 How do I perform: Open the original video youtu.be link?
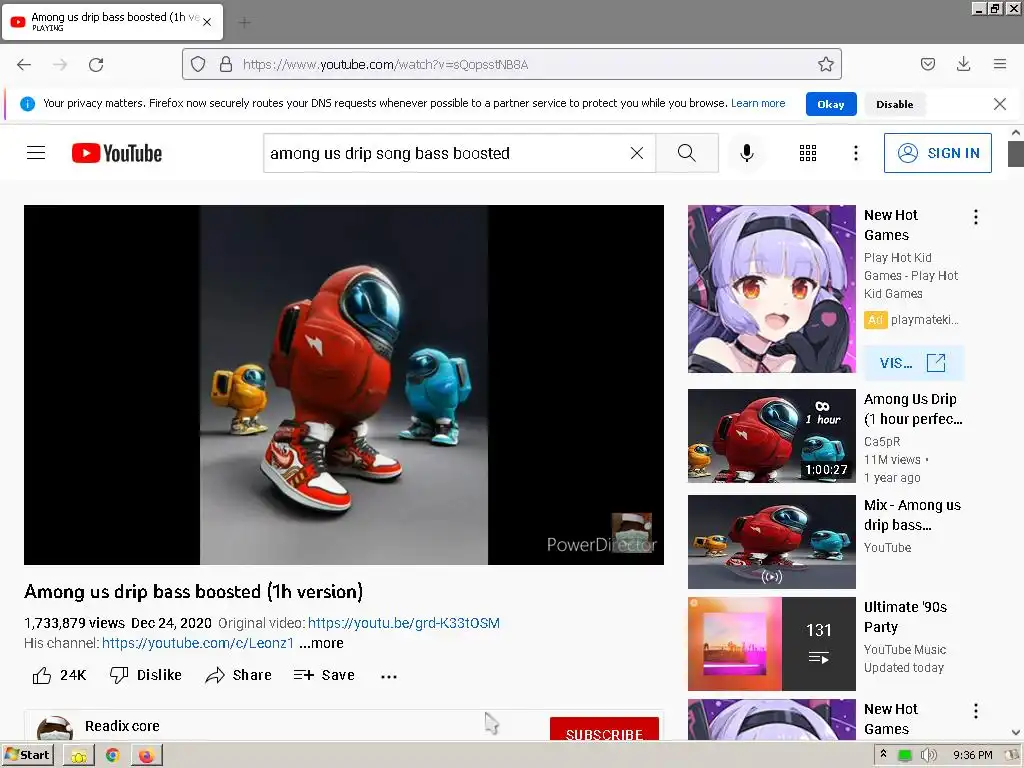(x=404, y=623)
